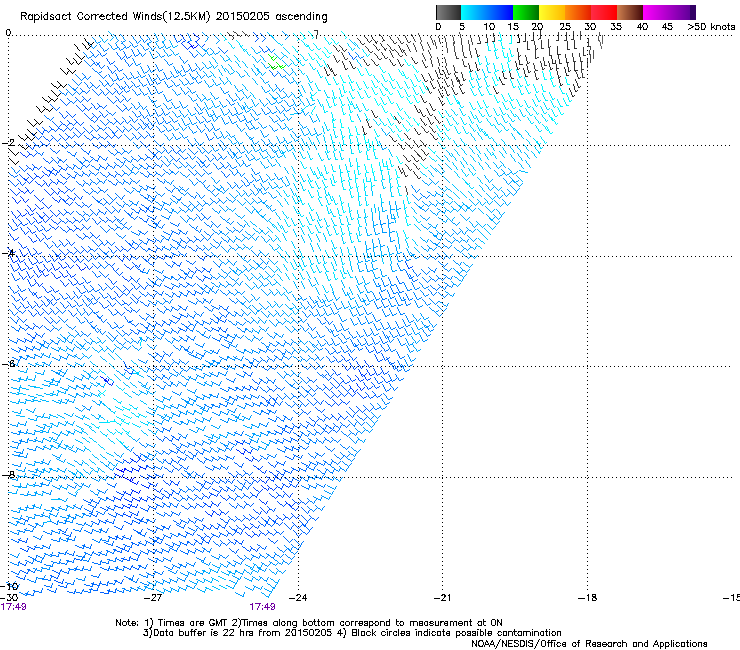Click the '>50 knots' legend label

711,27
